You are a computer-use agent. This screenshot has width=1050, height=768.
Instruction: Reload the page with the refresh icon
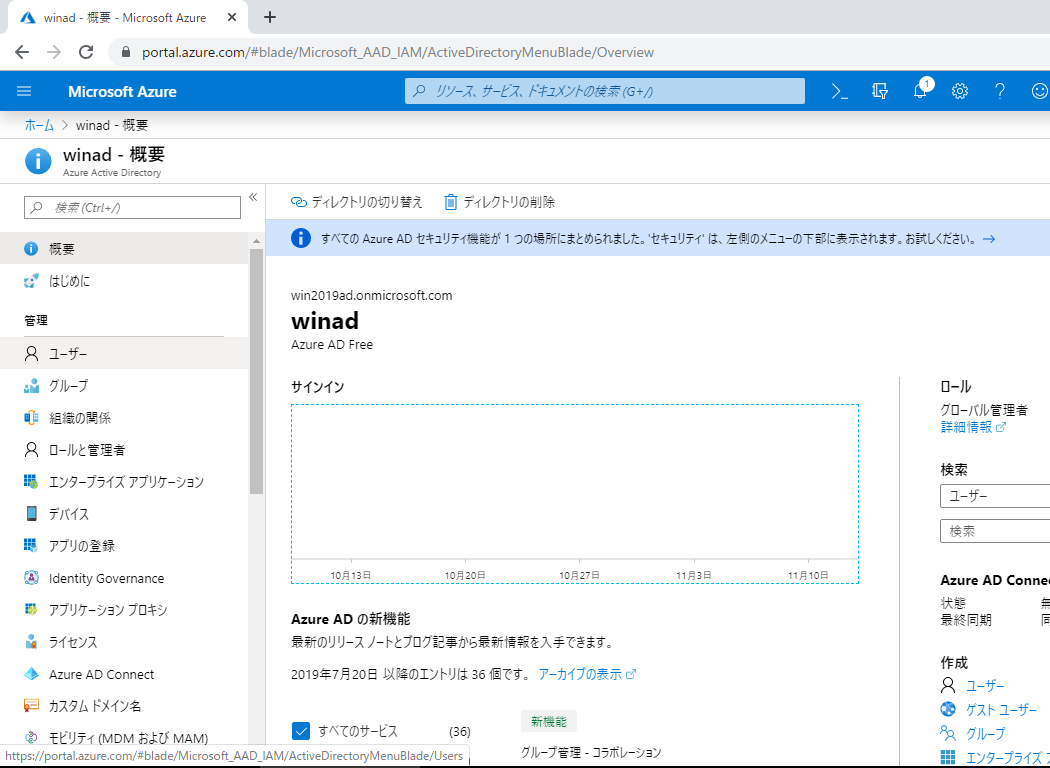tap(86, 52)
